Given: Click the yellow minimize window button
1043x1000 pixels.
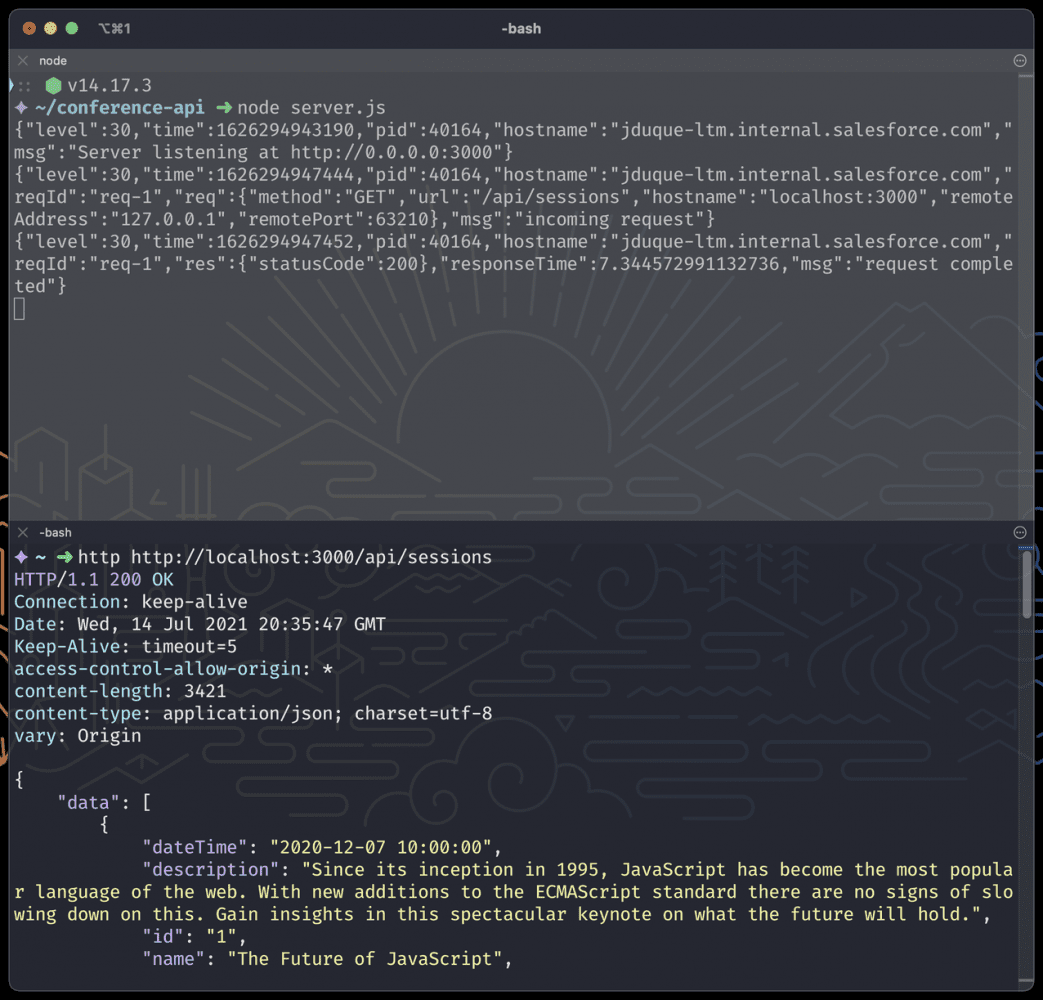Looking at the screenshot, I should pyautogui.click(x=50, y=29).
